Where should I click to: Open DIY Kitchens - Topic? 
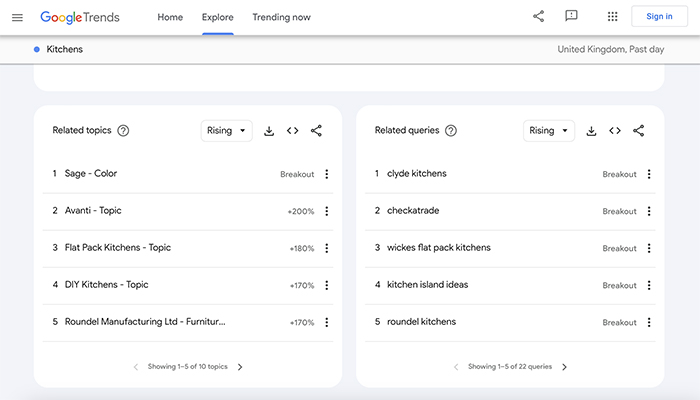106,285
